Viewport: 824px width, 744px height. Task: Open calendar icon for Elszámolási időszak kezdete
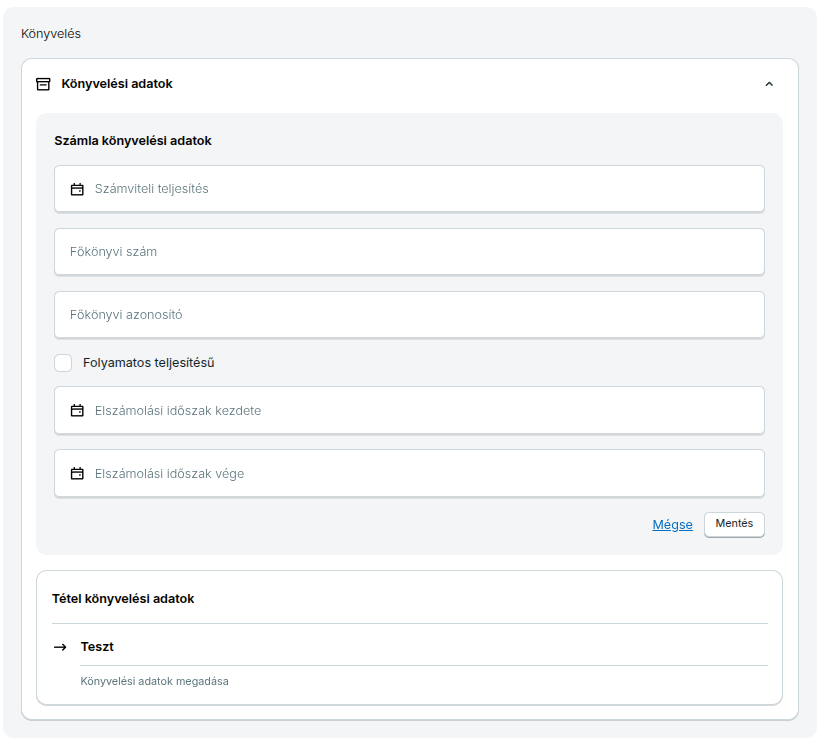[x=77, y=411]
